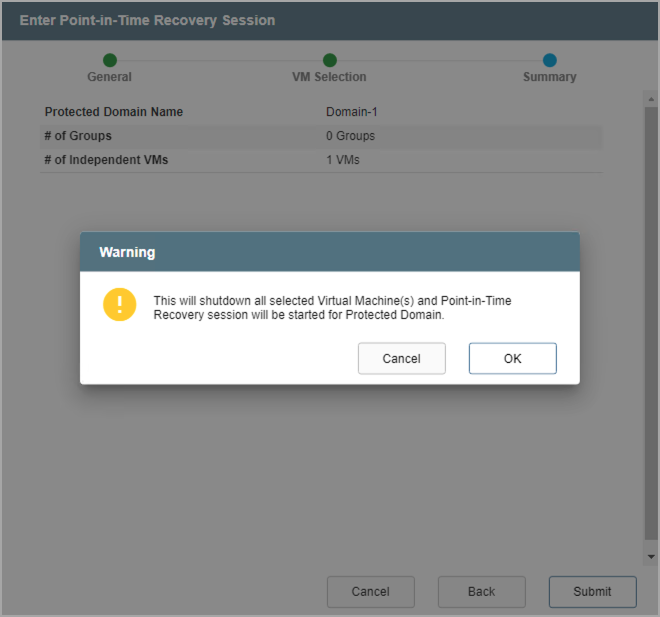
Task: Click the VM Selection step circle
Action: coord(330,61)
